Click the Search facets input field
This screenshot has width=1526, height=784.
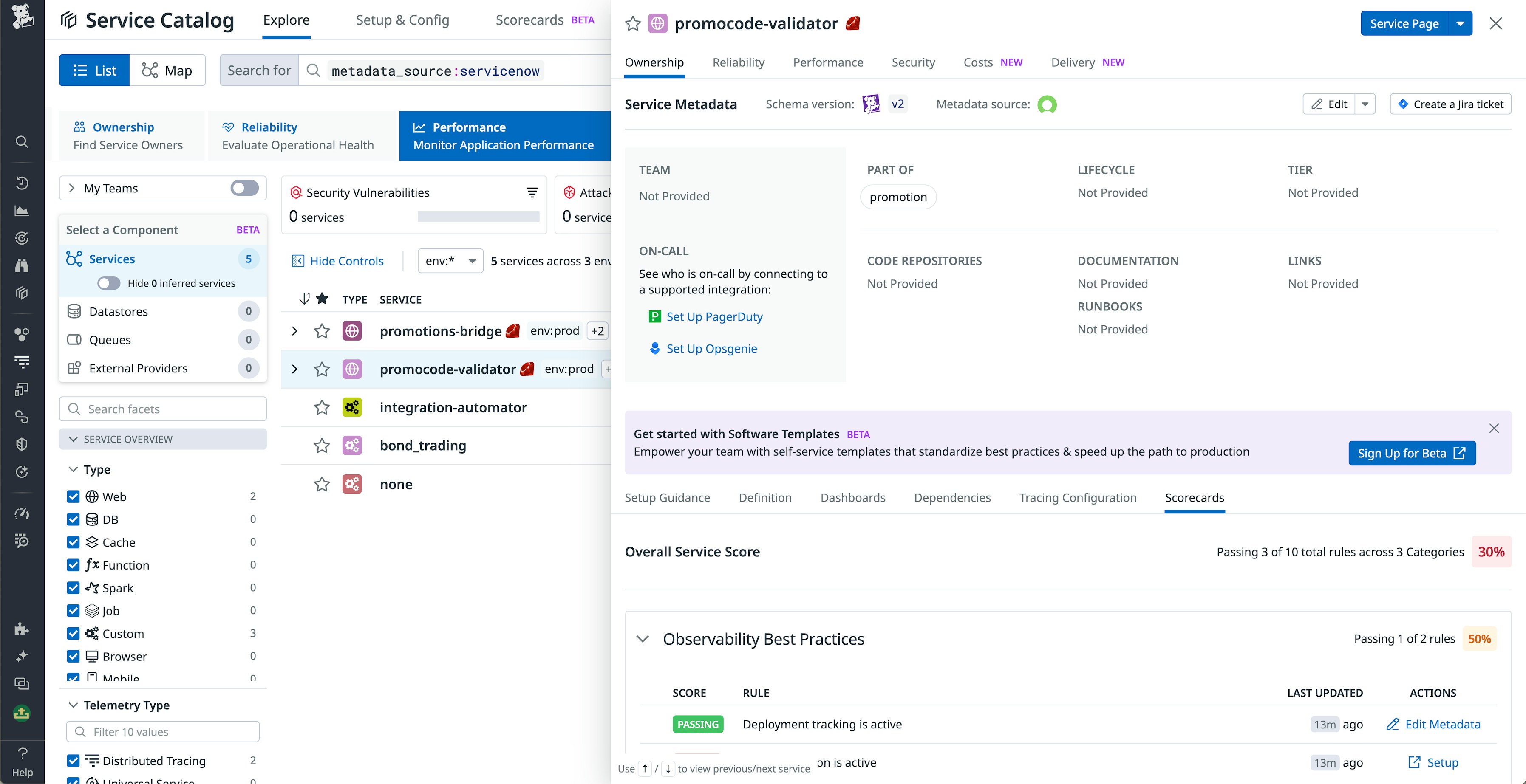click(x=162, y=409)
